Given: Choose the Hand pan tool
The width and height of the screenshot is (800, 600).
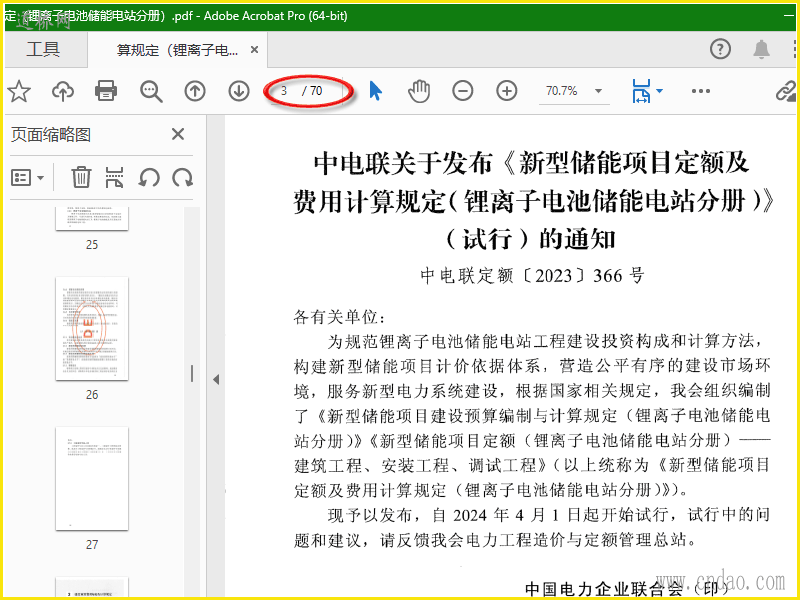Looking at the screenshot, I should (419, 91).
